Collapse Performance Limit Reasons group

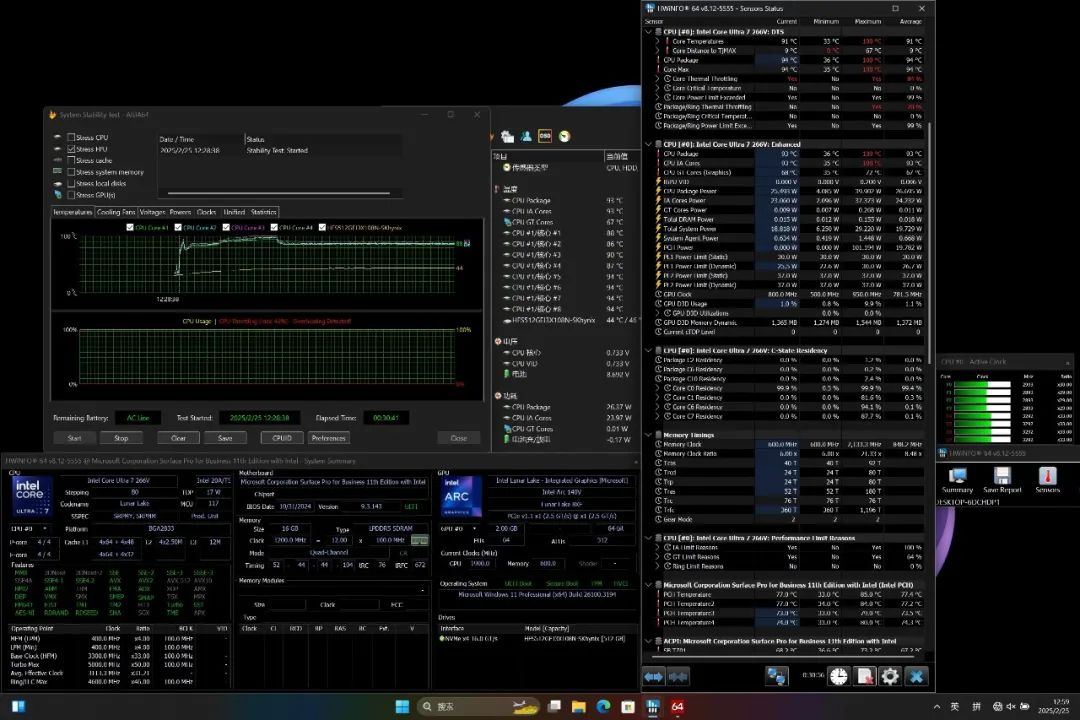(x=648, y=537)
